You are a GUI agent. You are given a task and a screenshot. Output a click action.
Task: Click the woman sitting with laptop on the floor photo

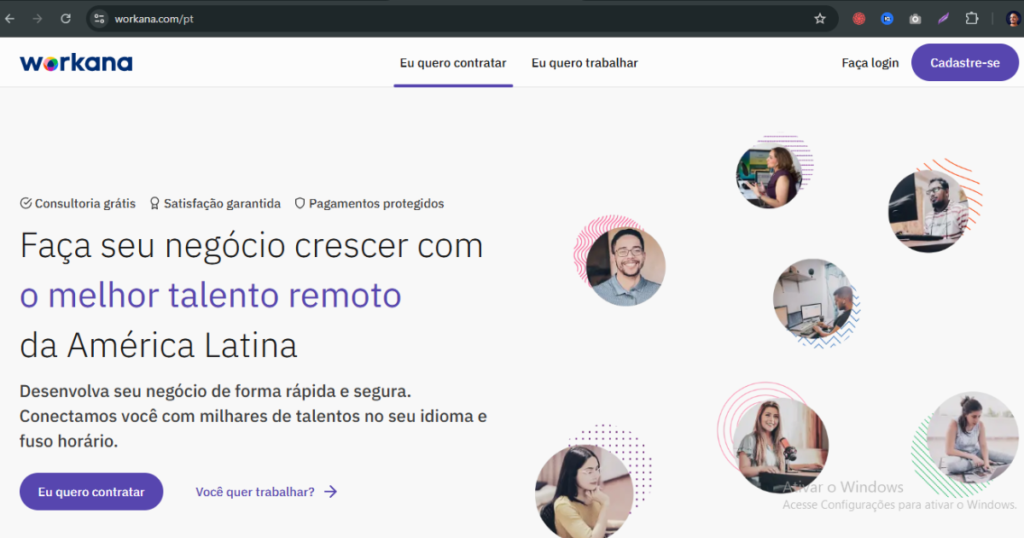coord(972,439)
